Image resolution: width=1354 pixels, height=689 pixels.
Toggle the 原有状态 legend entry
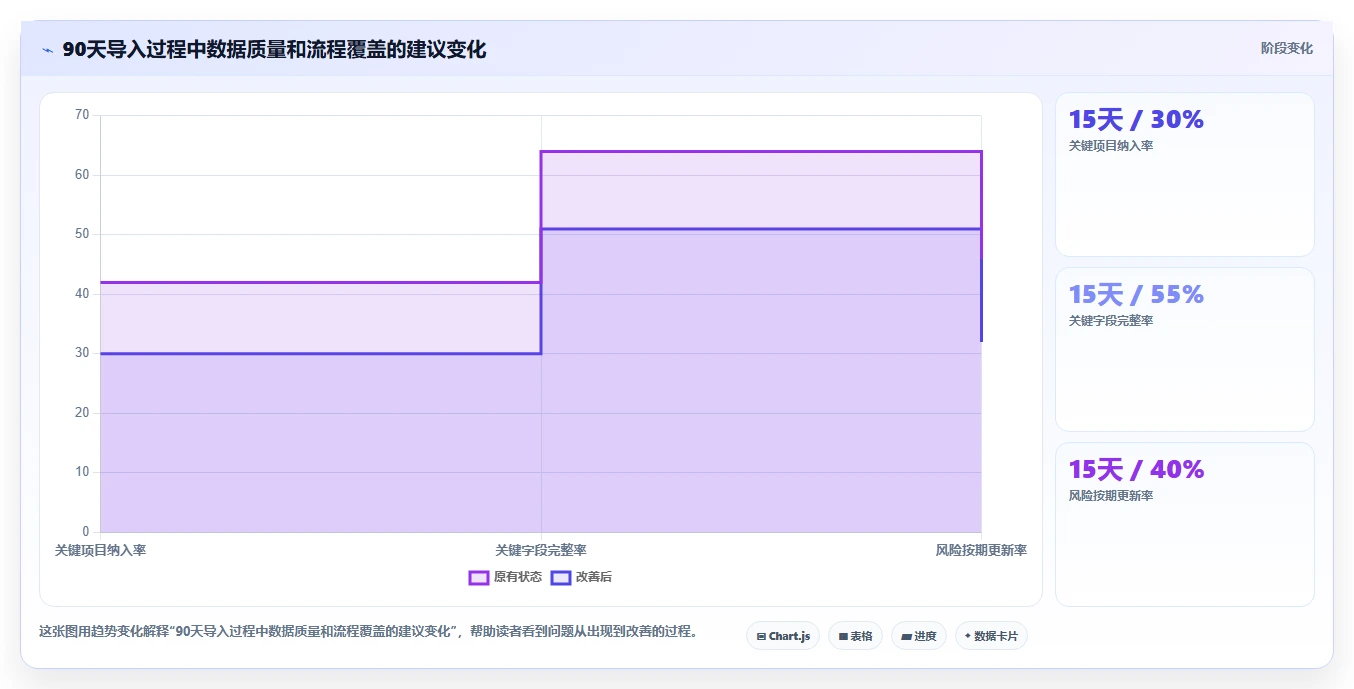coord(505,577)
